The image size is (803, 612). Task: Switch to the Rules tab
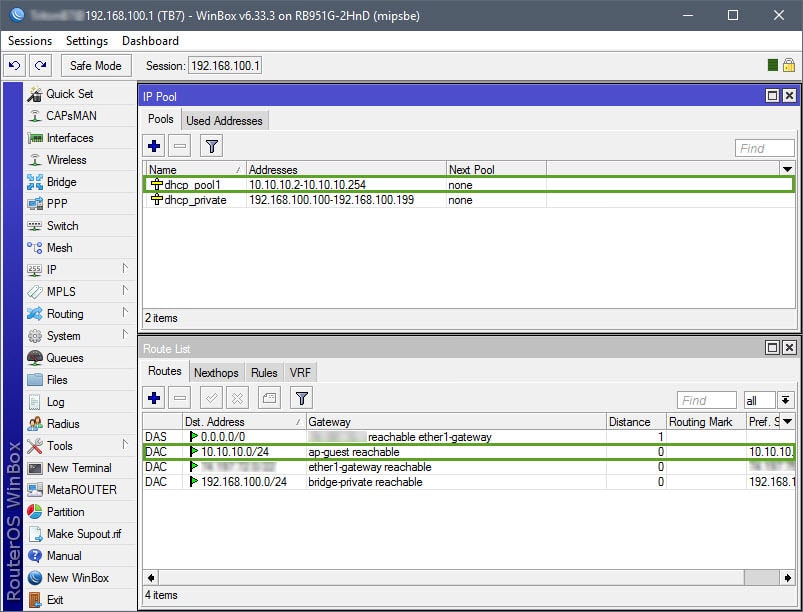coord(264,373)
